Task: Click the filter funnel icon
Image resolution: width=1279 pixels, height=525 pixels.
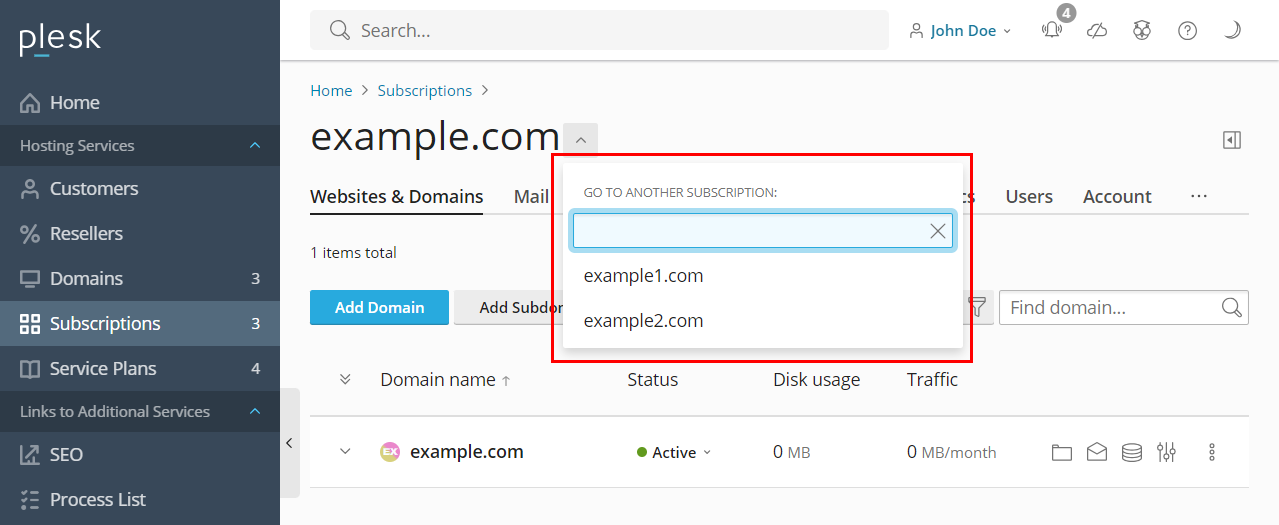Action: [977, 308]
